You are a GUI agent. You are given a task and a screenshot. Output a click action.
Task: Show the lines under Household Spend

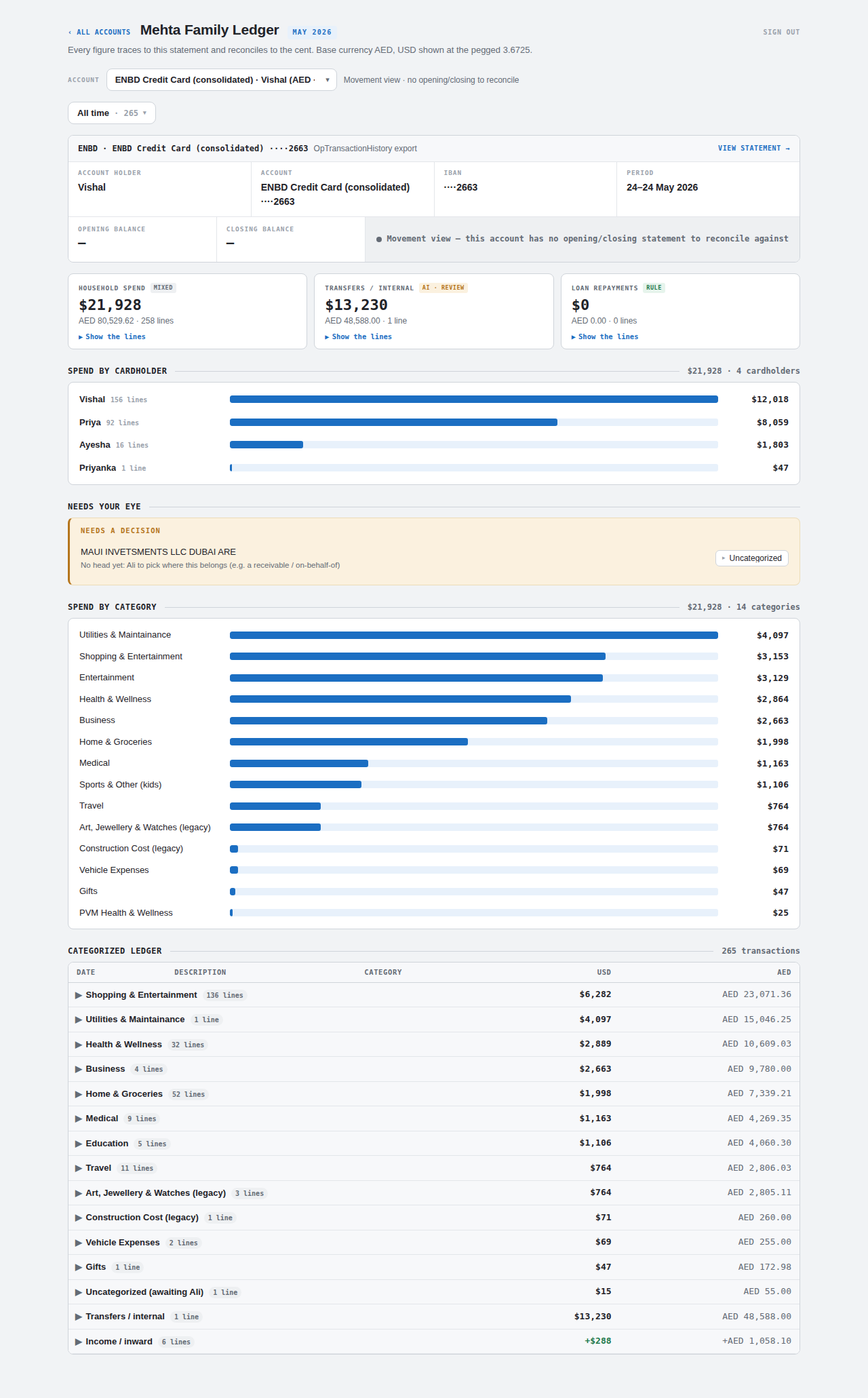pyautogui.click(x=112, y=337)
